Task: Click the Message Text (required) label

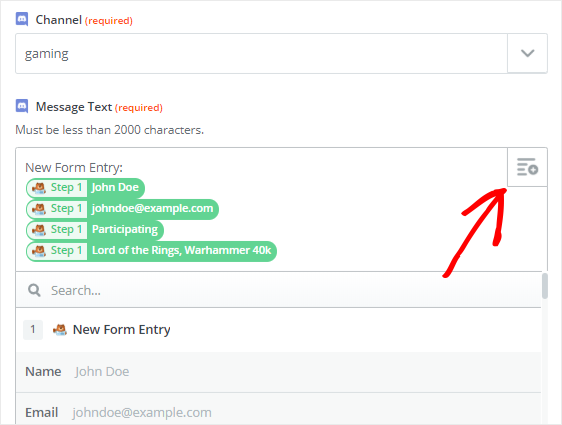Action: pyautogui.click(x=99, y=107)
